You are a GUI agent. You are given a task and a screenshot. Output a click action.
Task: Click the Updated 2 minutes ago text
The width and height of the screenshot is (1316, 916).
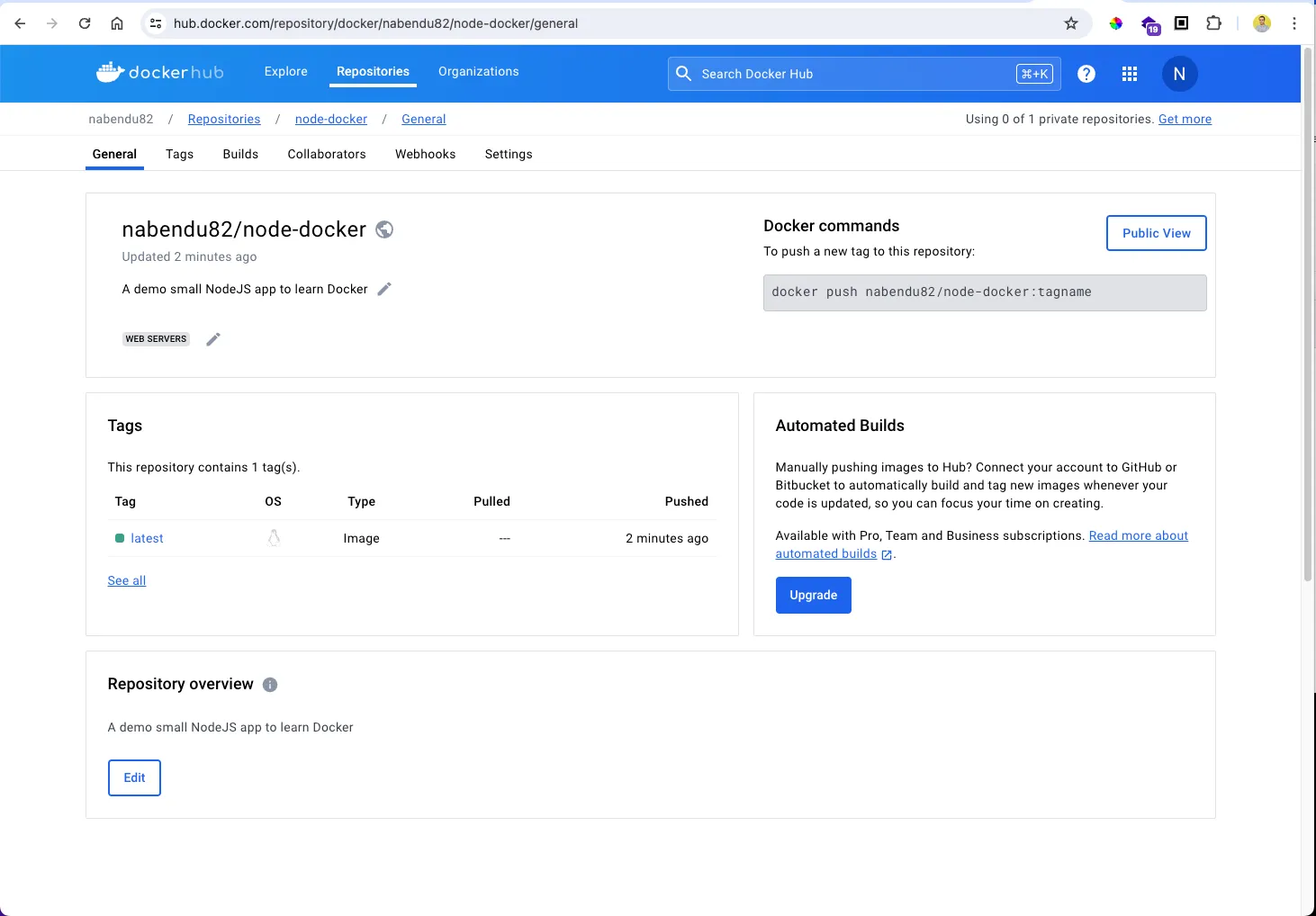[x=189, y=256]
